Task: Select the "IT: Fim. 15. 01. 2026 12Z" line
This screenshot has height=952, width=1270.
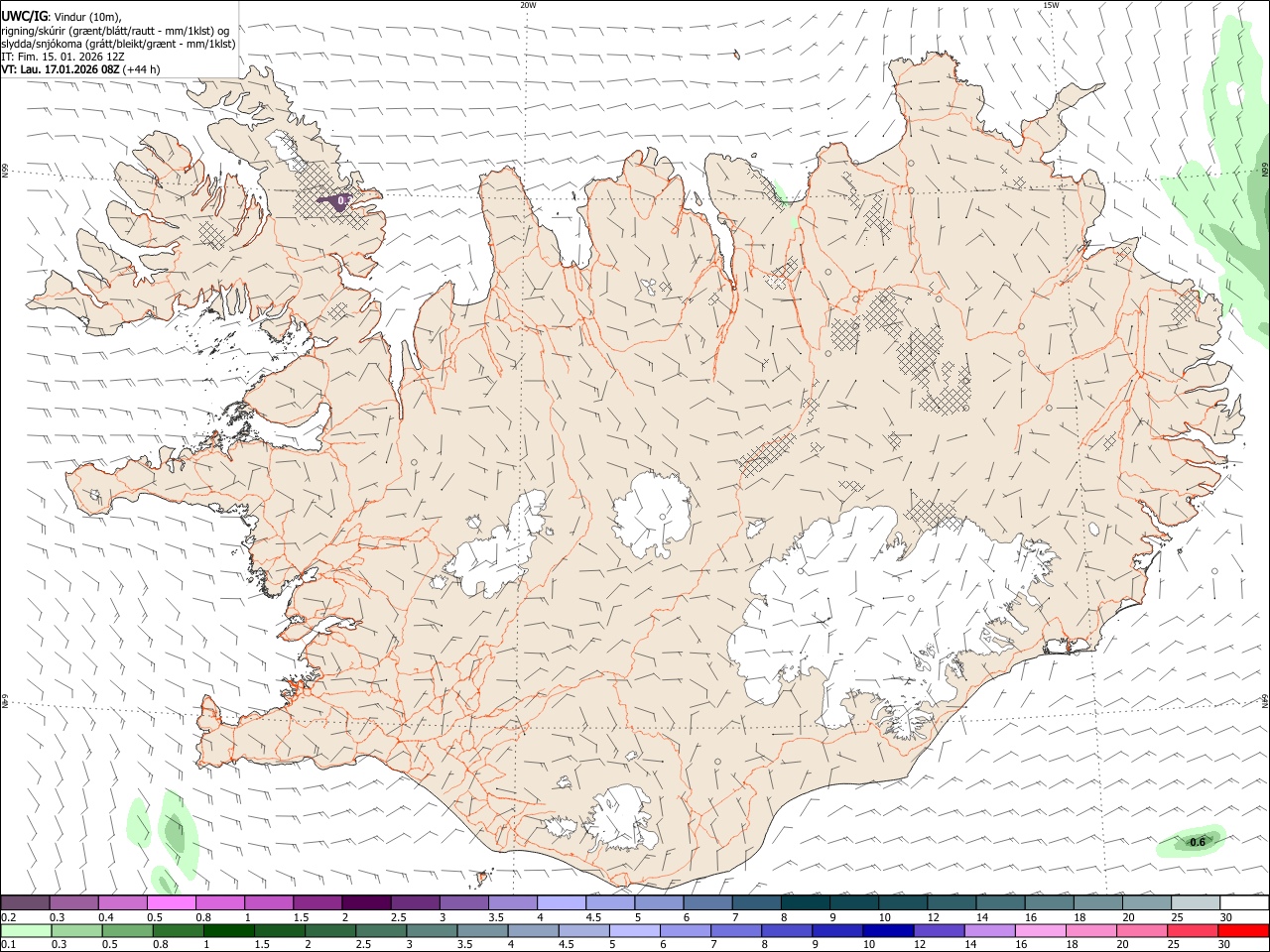Action: pos(63,57)
